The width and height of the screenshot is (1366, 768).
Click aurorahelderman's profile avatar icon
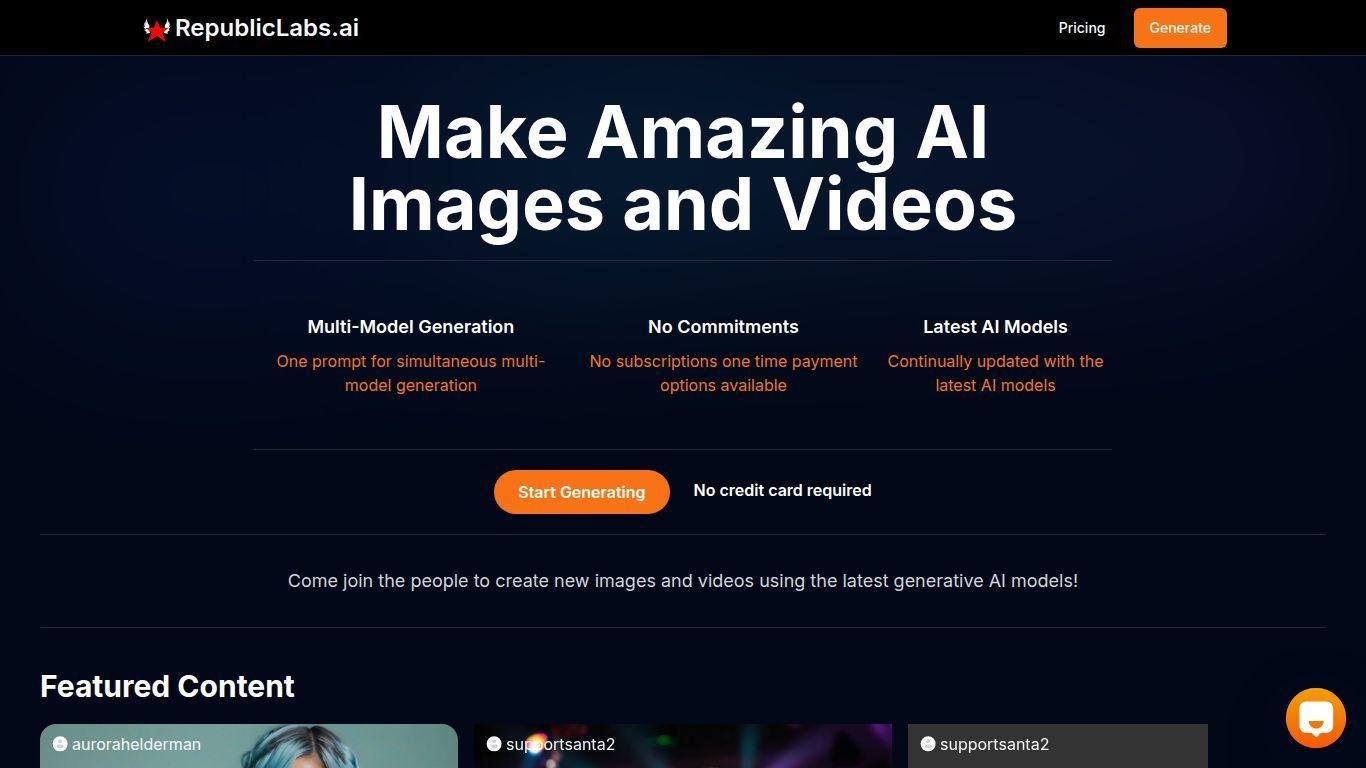(x=60, y=744)
